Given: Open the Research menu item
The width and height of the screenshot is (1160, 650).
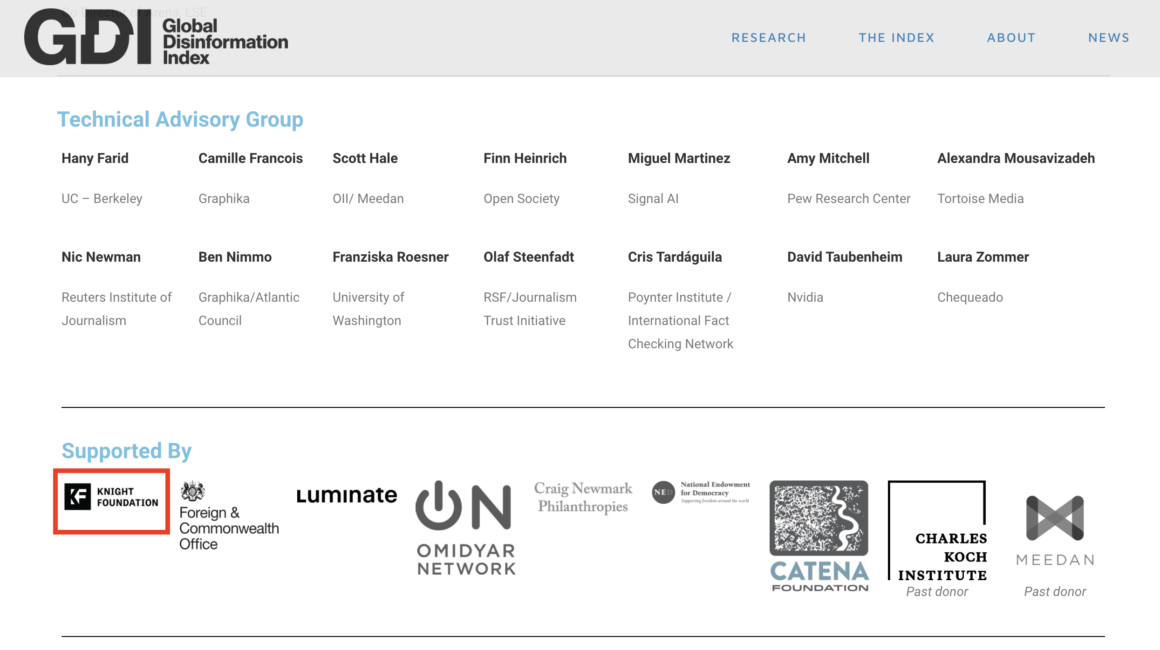Looking at the screenshot, I should click(768, 38).
